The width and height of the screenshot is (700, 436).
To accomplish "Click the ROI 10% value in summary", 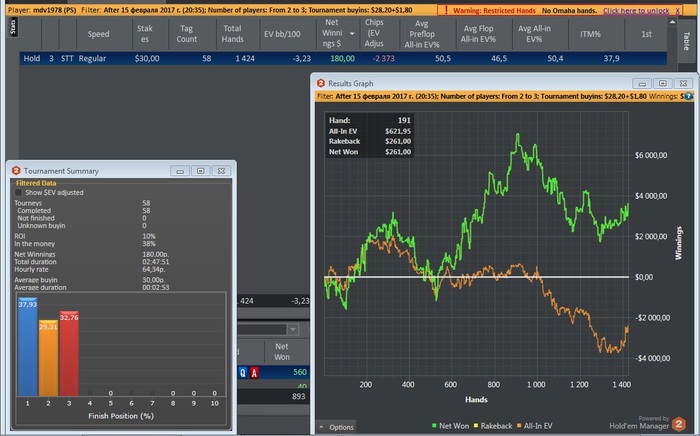I will (x=149, y=236).
